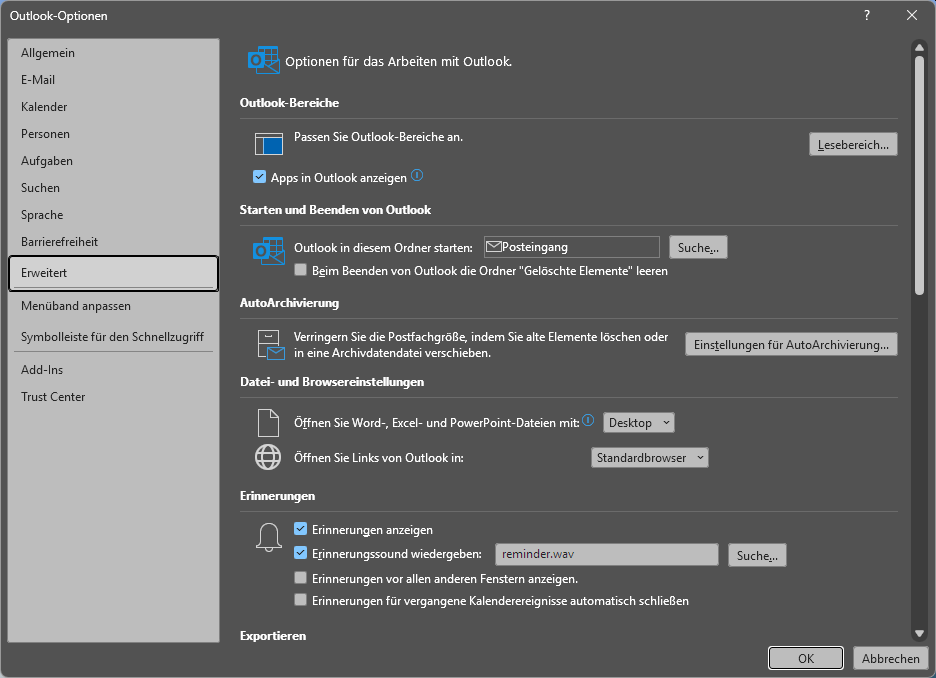Click the info icon after PowerPoint-Dateien mit
Image resolution: width=936 pixels, height=678 pixels.
(x=588, y=420)
